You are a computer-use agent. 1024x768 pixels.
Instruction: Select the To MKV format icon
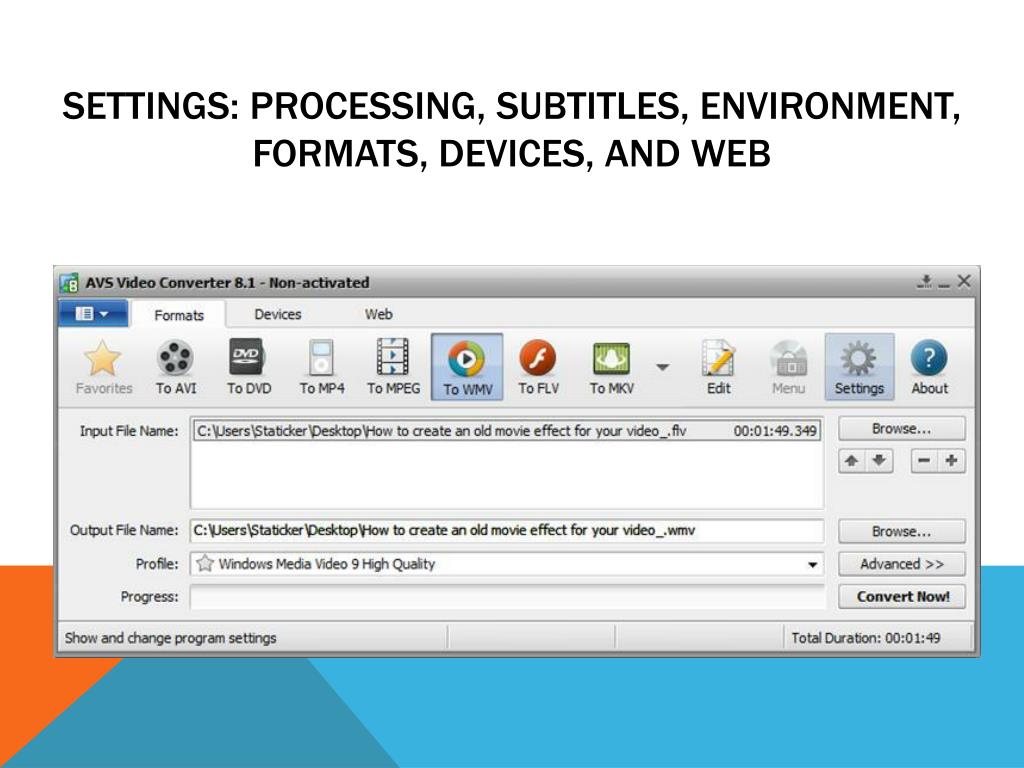tap(611, 366)
